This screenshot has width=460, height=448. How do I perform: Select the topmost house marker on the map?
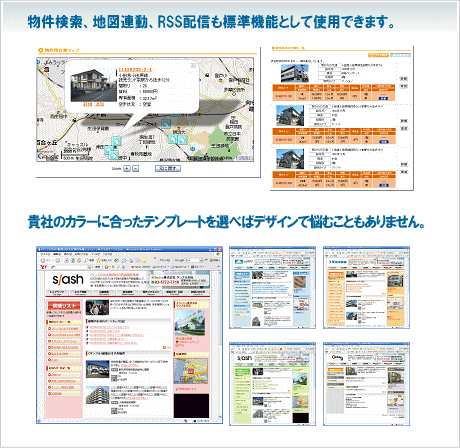[x=166, y=124]
